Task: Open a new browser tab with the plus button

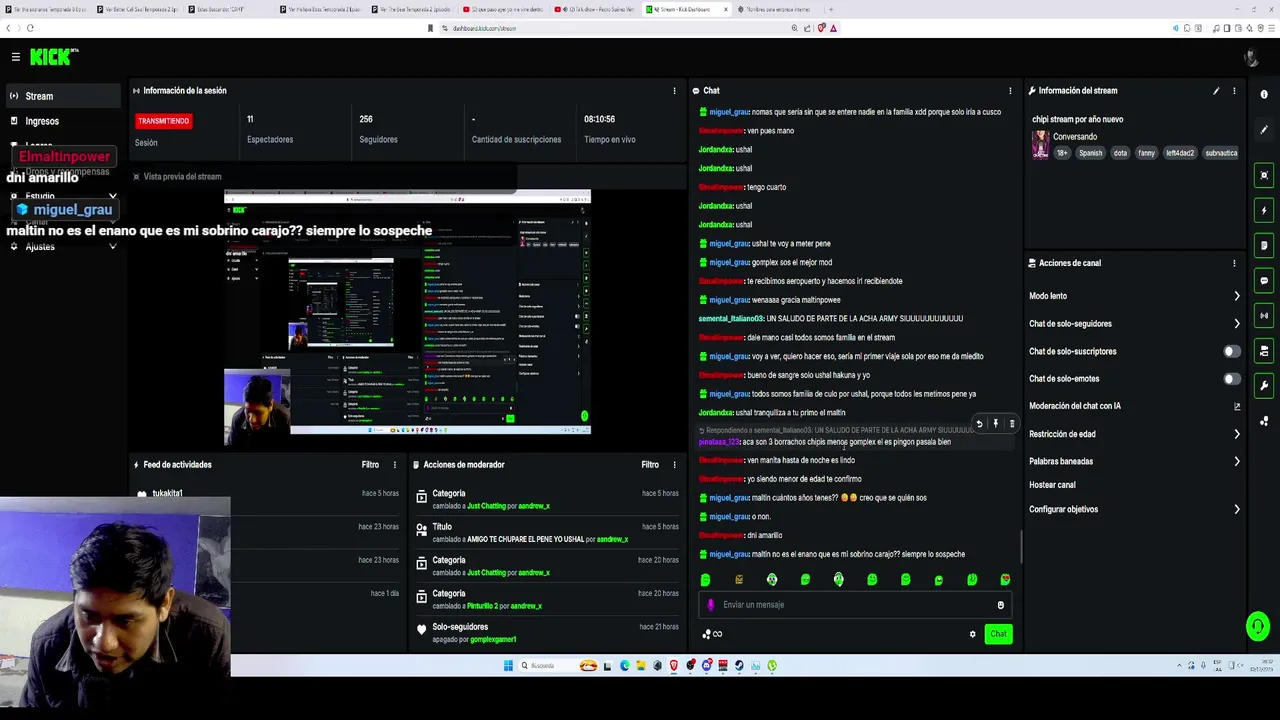Action: click(x=832, y=9)
